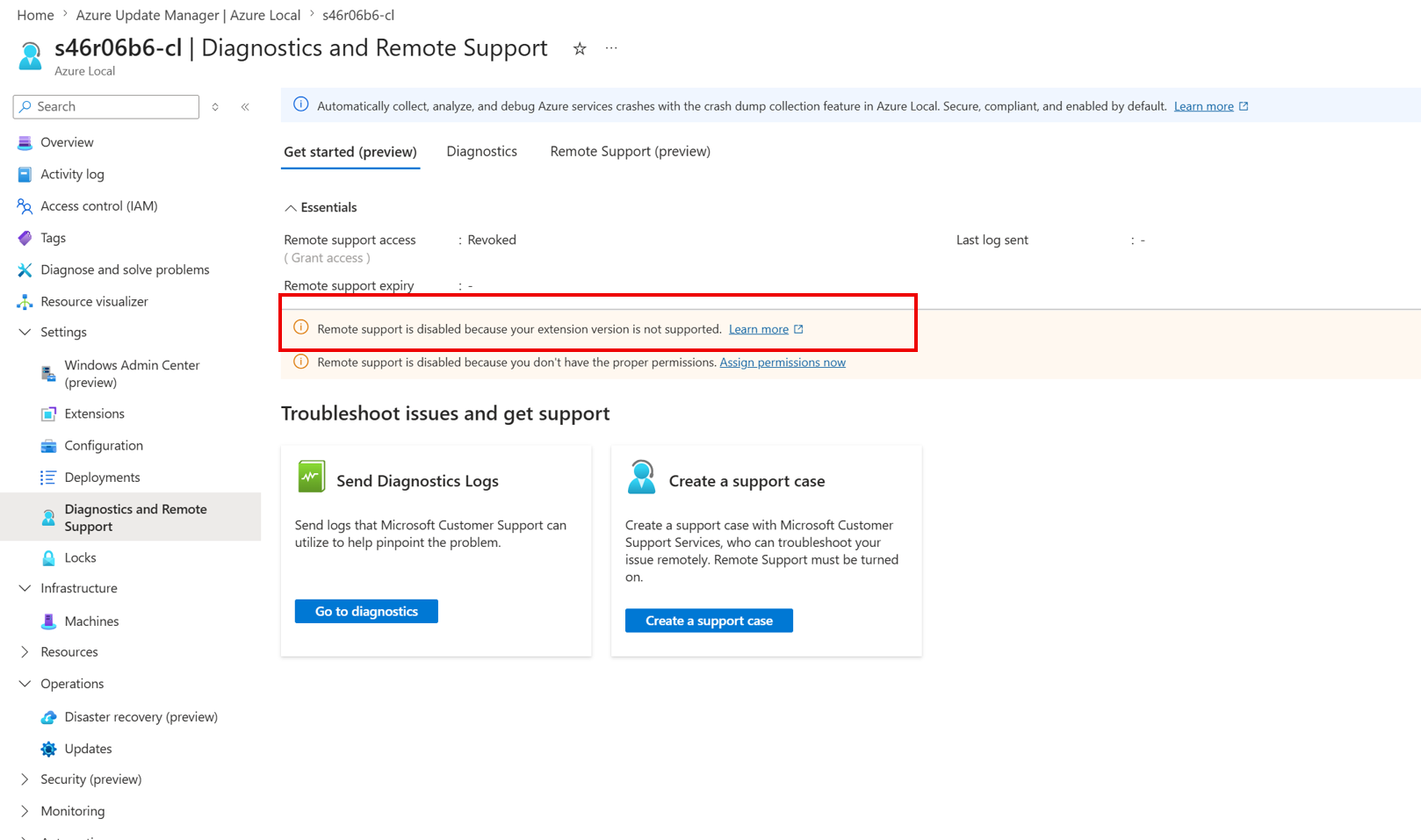
Task: Open Extensions under Settings
Action: (94, 413)
